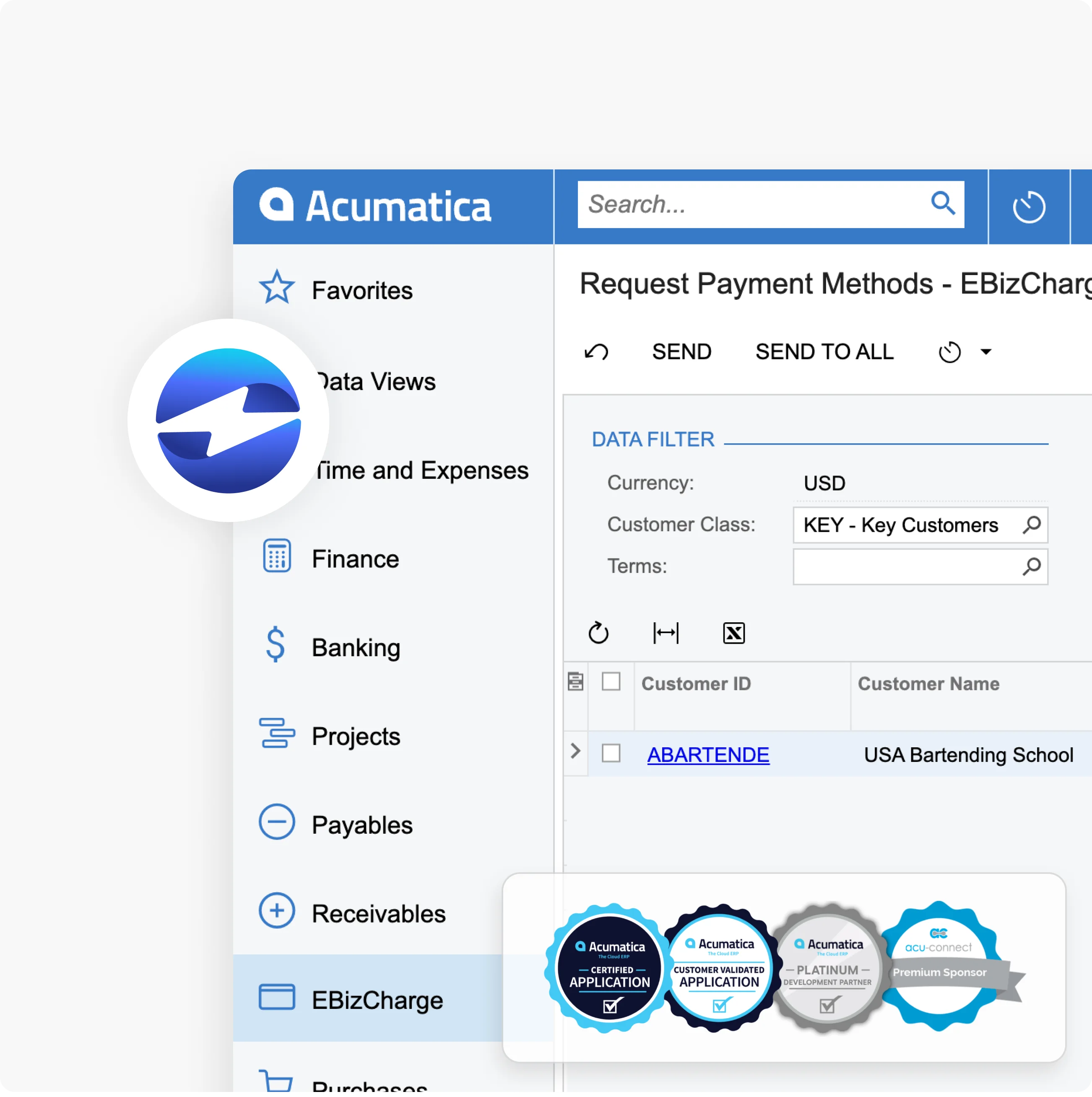Click the Favorites star icon
1092x1097 pixels.
(x=276, y=287)
